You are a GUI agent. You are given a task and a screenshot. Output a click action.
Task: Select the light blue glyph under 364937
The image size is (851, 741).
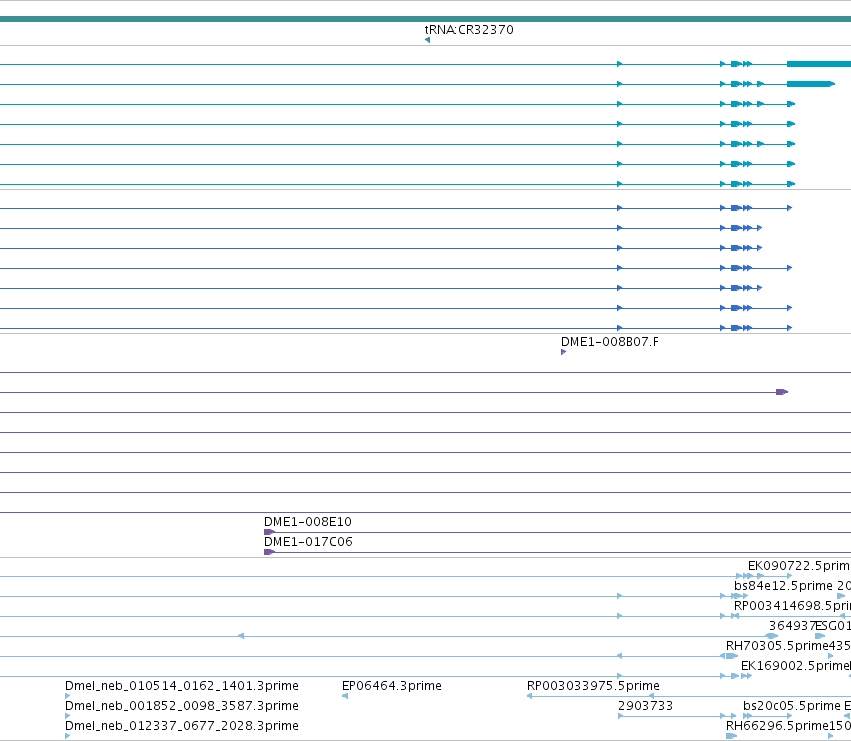click(x=772, y=636)
